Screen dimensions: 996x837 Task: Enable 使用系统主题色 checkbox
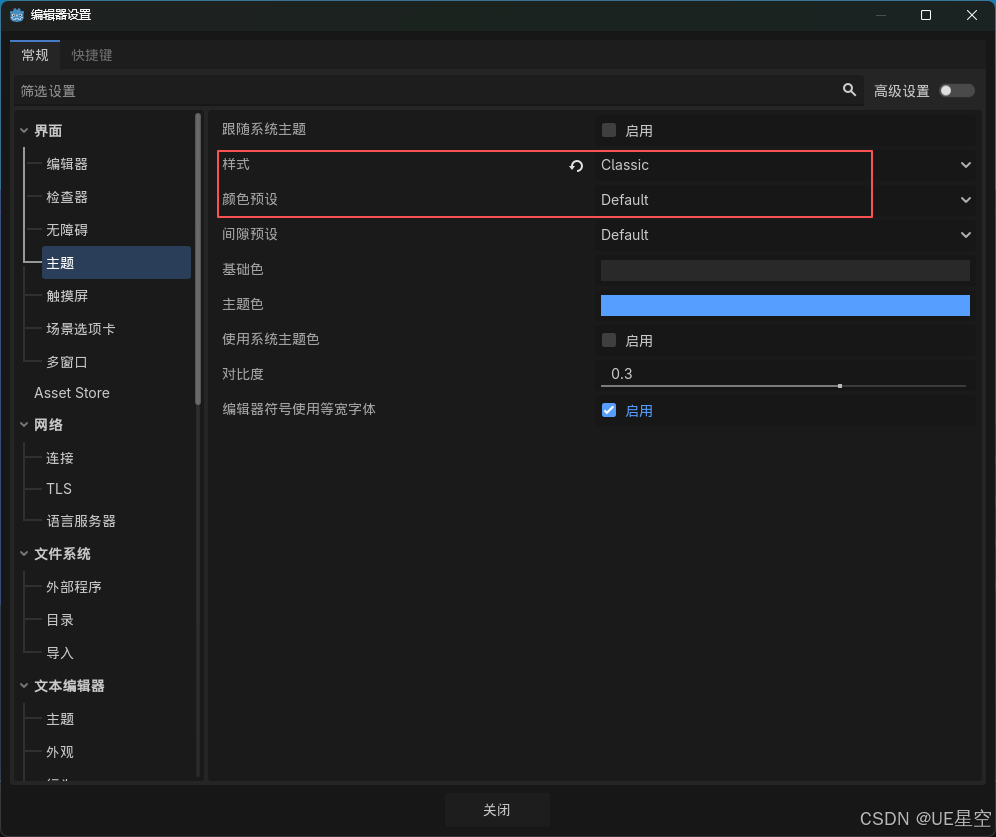(x=609, y=340)
